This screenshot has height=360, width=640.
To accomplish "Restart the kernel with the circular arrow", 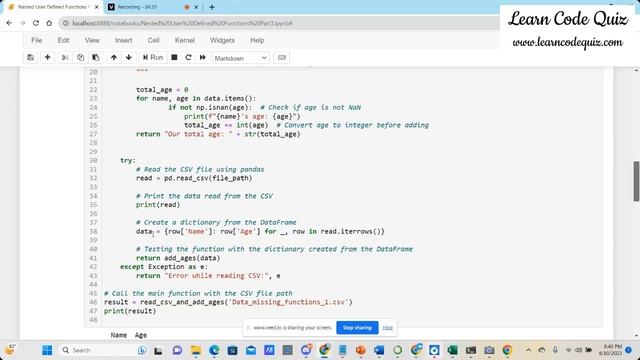I will (x=188, y=58).
